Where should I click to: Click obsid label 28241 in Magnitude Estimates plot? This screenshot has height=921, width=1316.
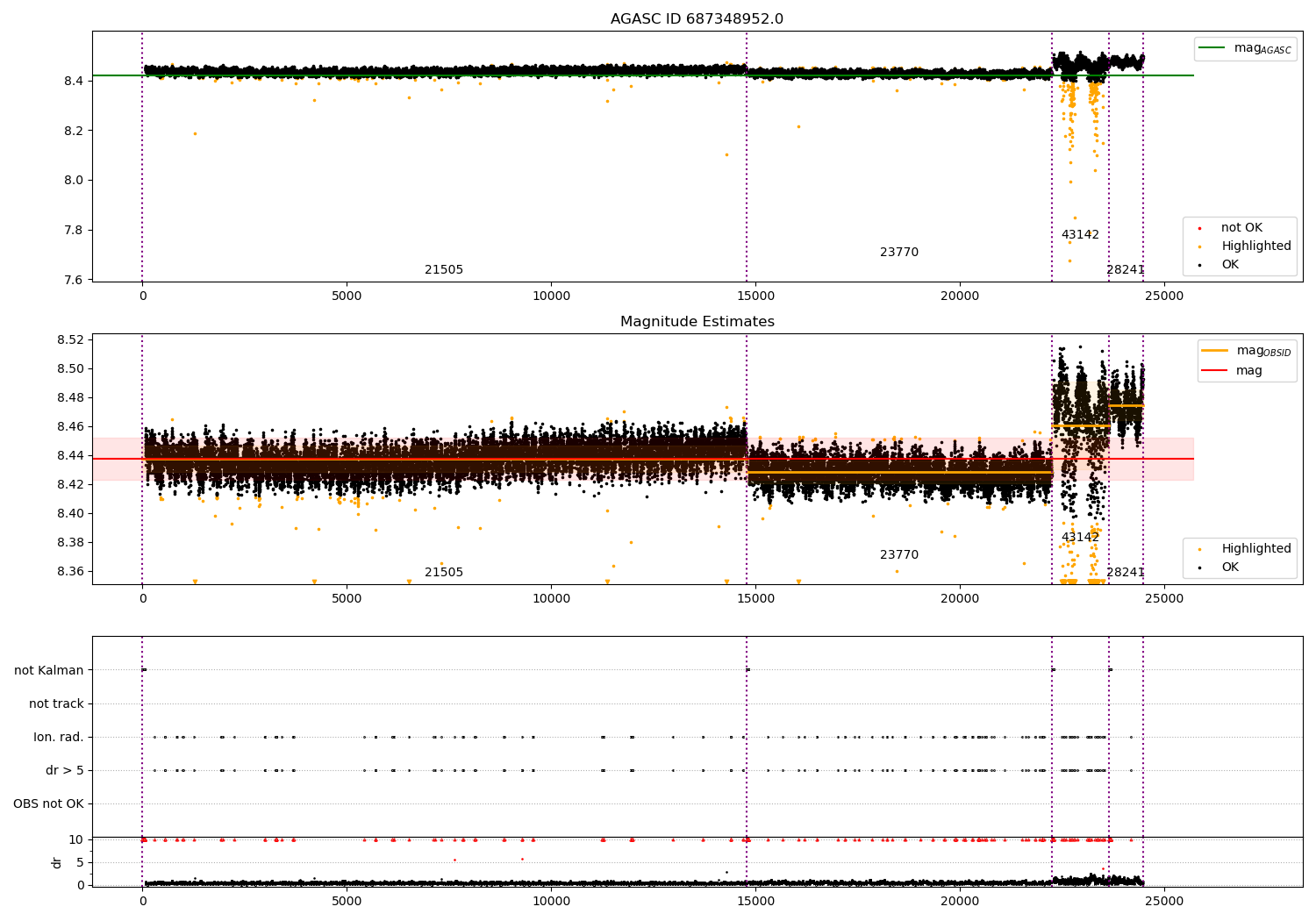[x=1126, y=573]
